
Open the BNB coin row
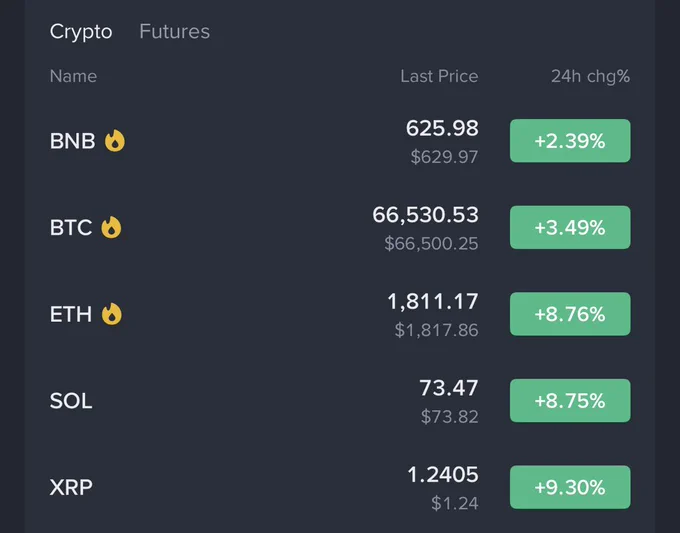[x=340, y=141]
